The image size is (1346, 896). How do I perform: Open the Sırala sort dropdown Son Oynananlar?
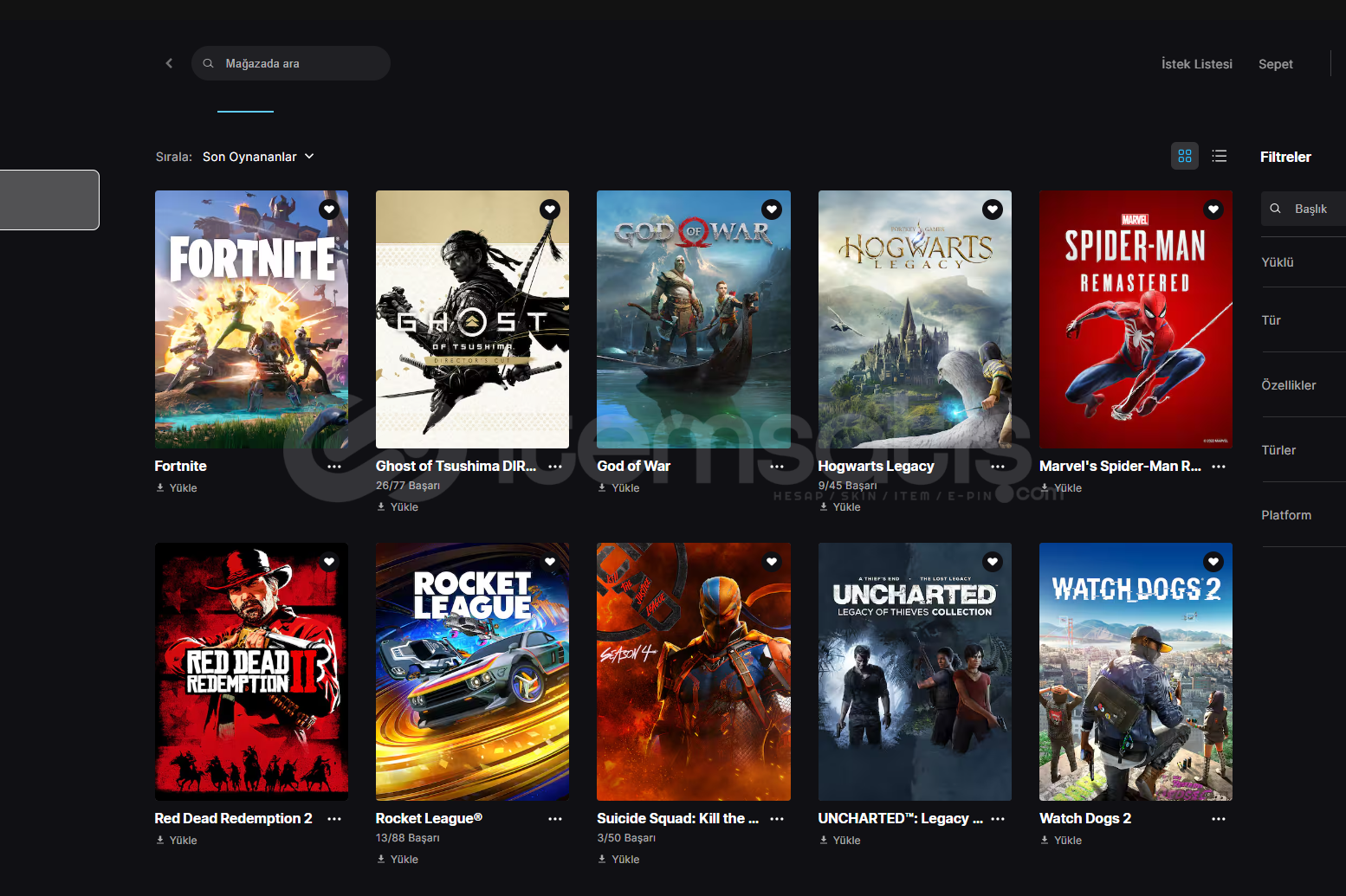point(258,157)
